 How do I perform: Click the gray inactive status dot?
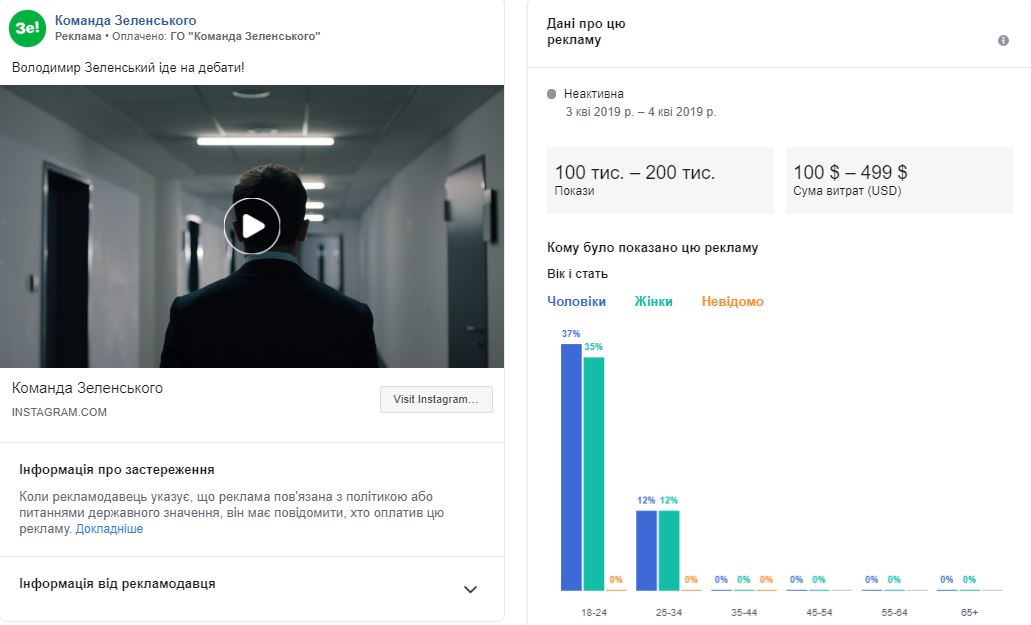point(552,94)
